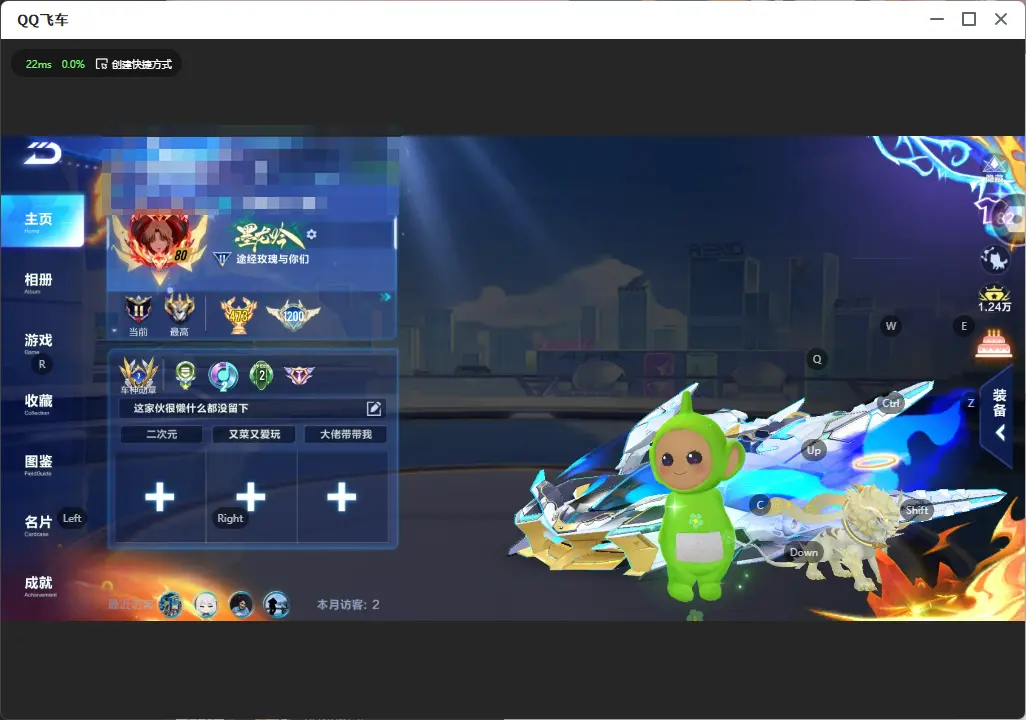This screenshot has width=1026, height=720.
Task: Click the signature text 这家伙很懒什么都没留下
Action: 191,408
